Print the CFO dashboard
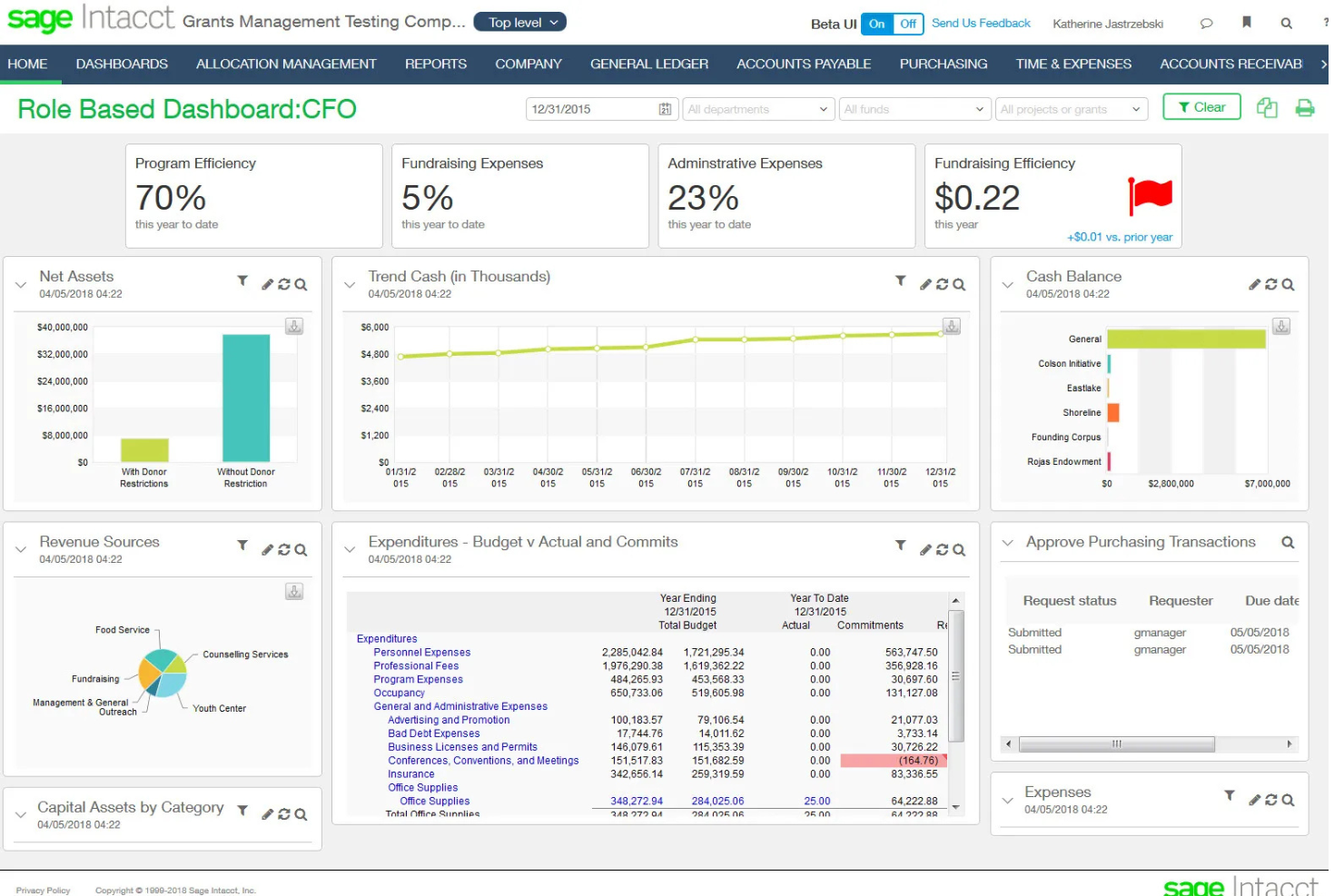The height and width of the screenshot is (896, 1344). point(1305,107)
